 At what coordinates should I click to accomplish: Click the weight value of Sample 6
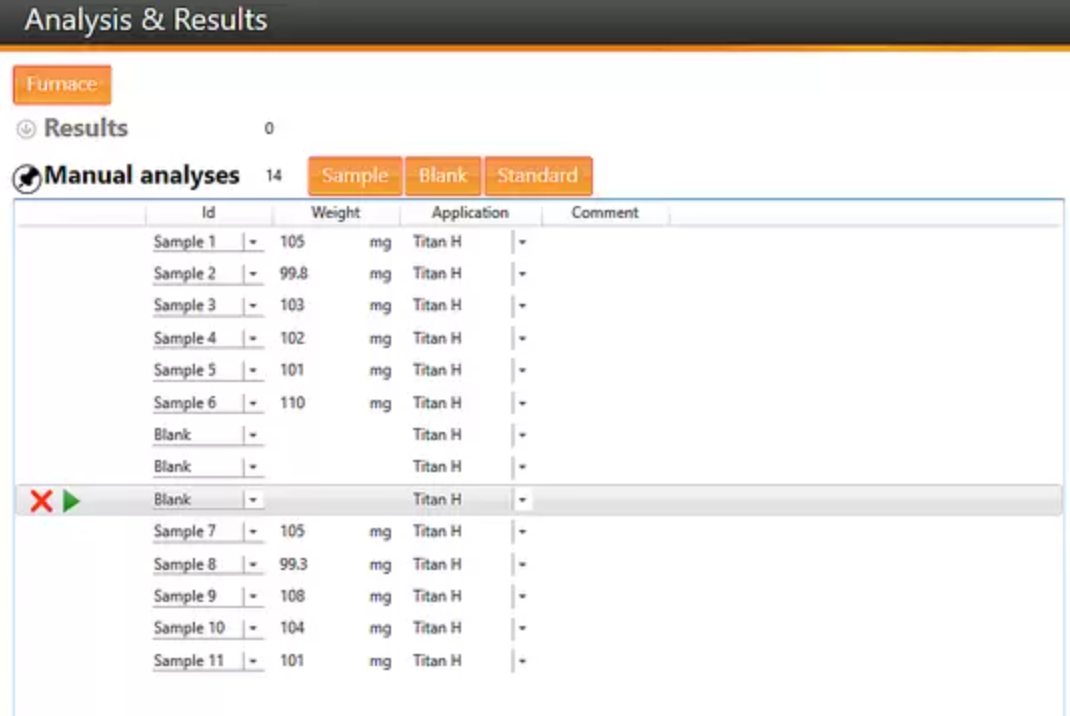(293, 403)
